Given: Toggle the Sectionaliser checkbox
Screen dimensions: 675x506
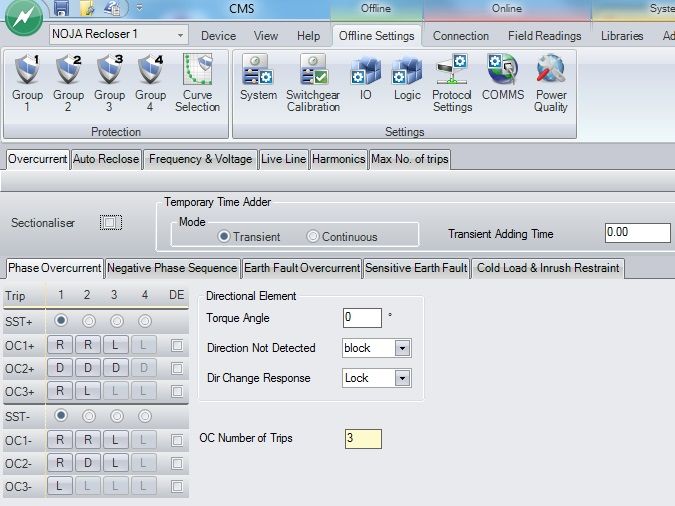Looking at the screenshot, I should point(111,223).
